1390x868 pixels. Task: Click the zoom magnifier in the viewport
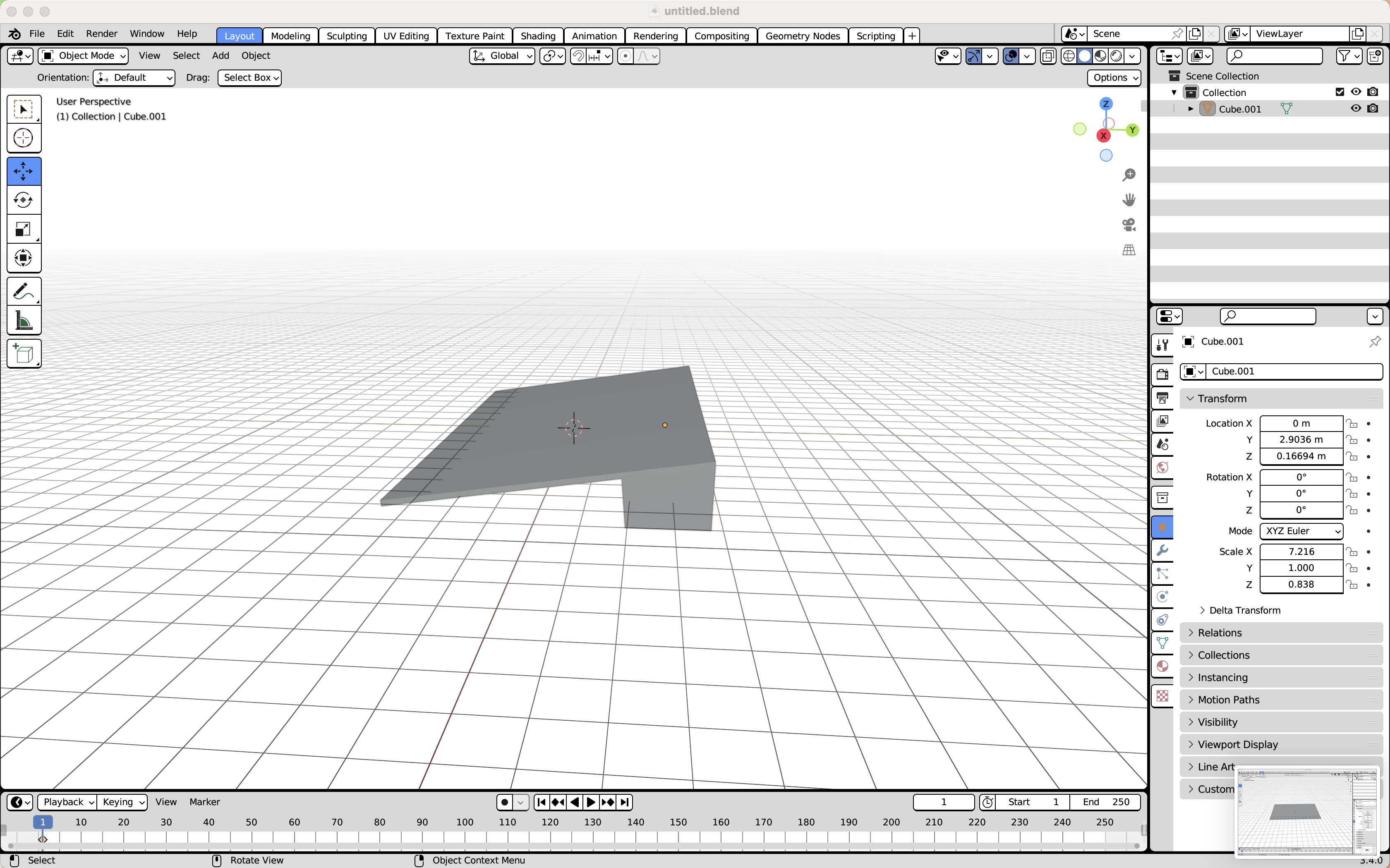tap(1128, 175)
